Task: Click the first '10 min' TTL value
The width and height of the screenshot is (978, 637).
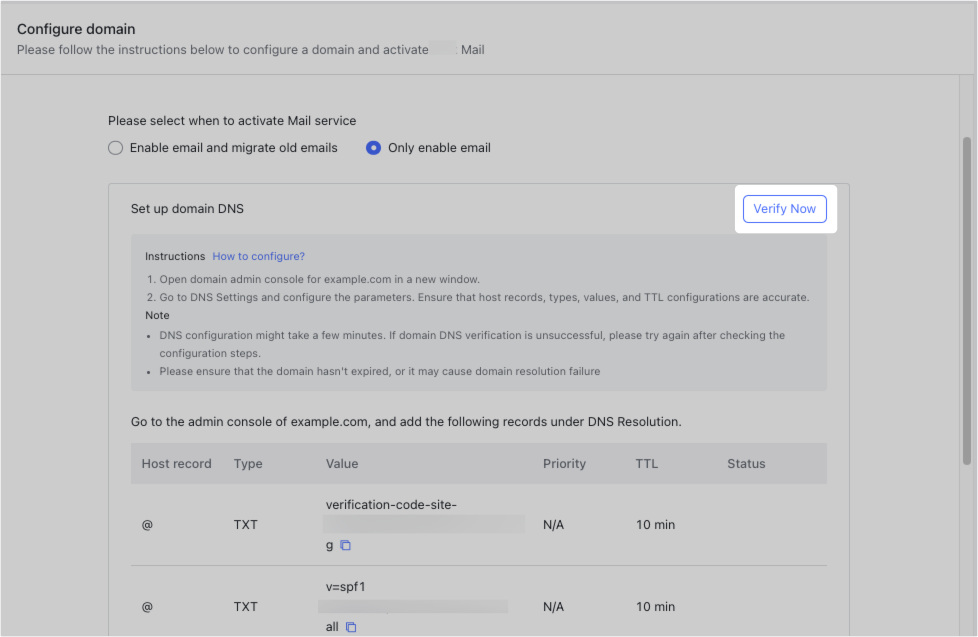Action: point(655,524)
